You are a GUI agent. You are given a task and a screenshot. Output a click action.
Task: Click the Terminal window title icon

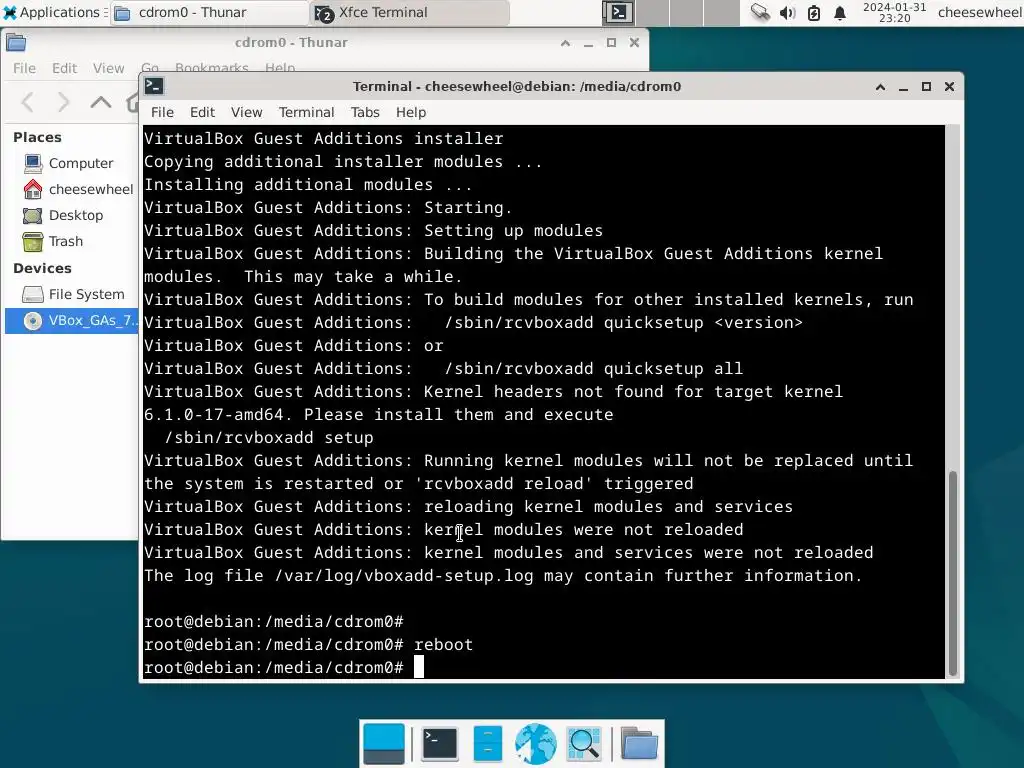155,86
